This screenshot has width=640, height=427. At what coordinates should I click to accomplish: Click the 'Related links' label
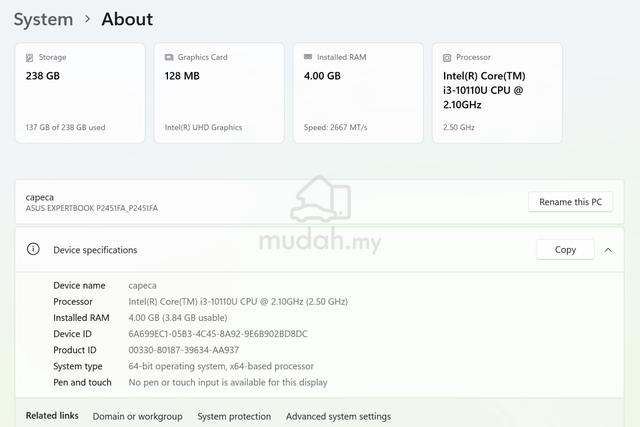pos(52,416)
